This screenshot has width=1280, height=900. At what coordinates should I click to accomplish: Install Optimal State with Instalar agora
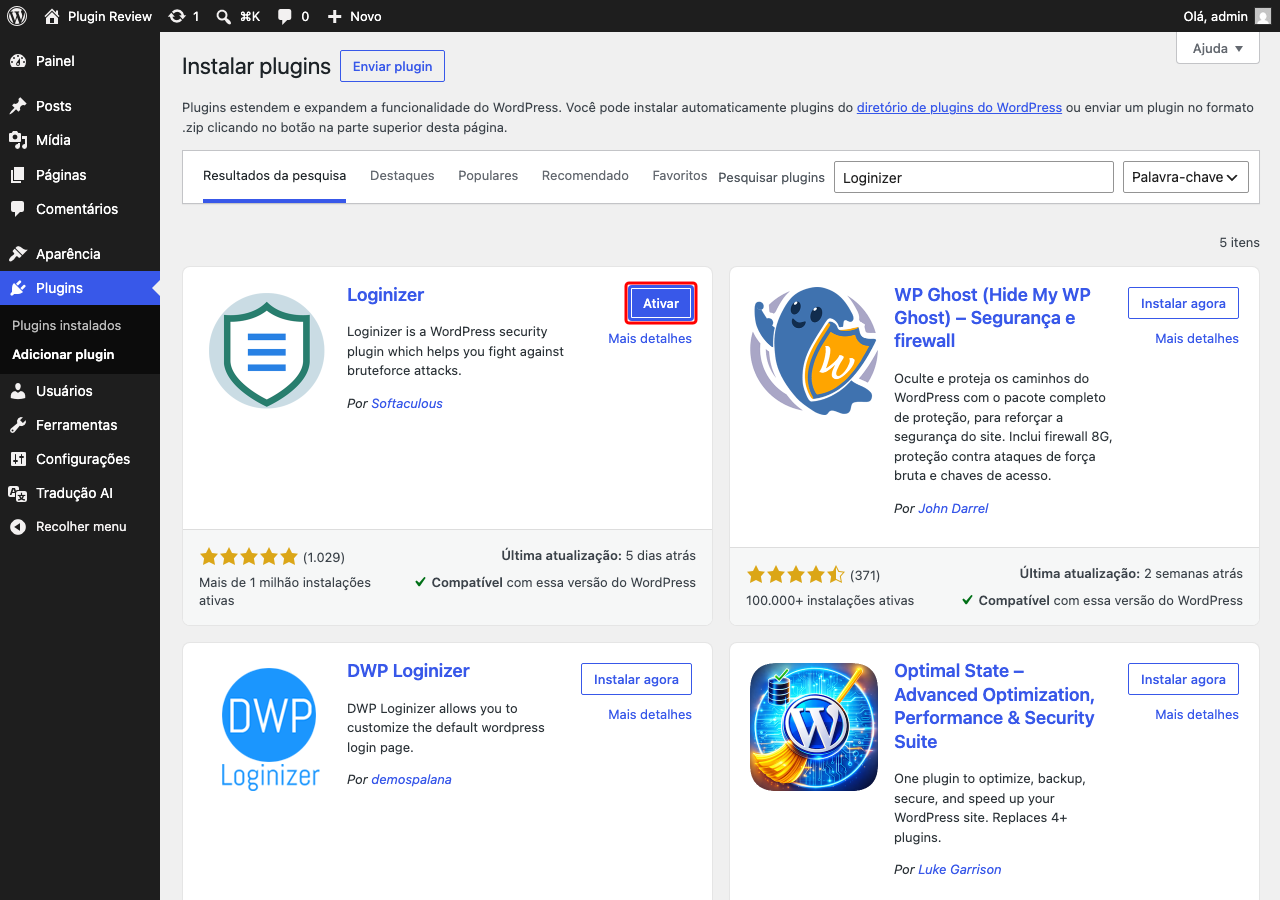[x=1183, y=679]
